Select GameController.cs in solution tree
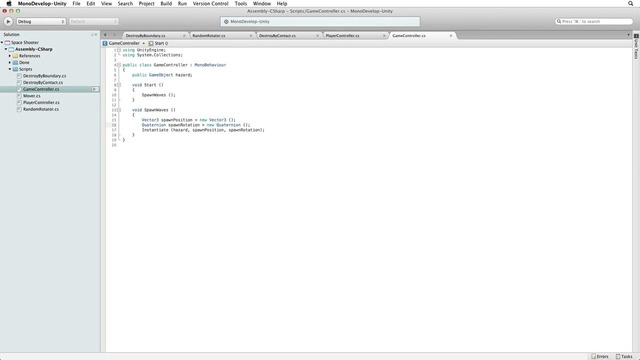The width and height of the screenshot is (640, 360). pos(41,89)
